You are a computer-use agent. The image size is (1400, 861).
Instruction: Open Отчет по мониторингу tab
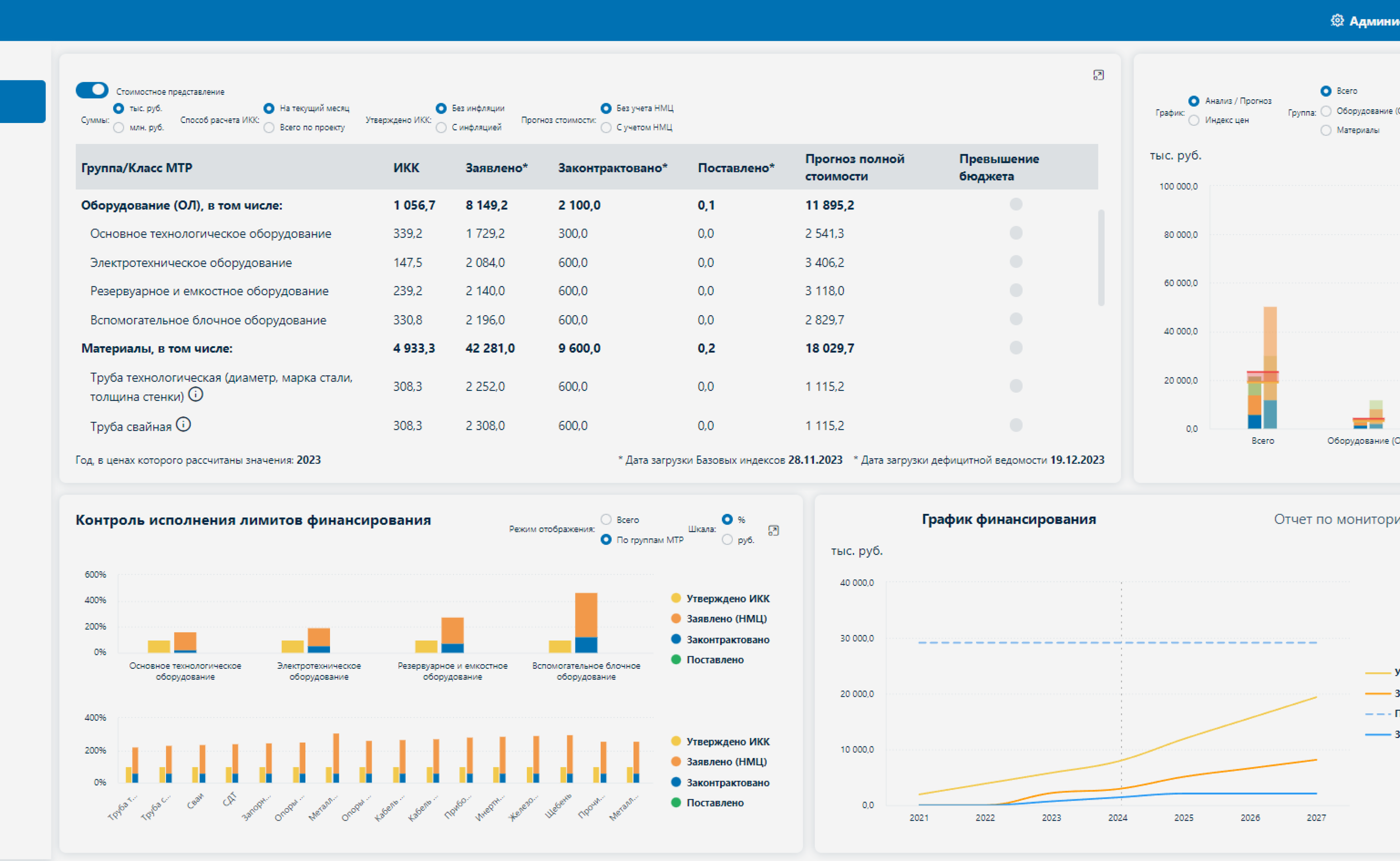[x=1336, y=519]
